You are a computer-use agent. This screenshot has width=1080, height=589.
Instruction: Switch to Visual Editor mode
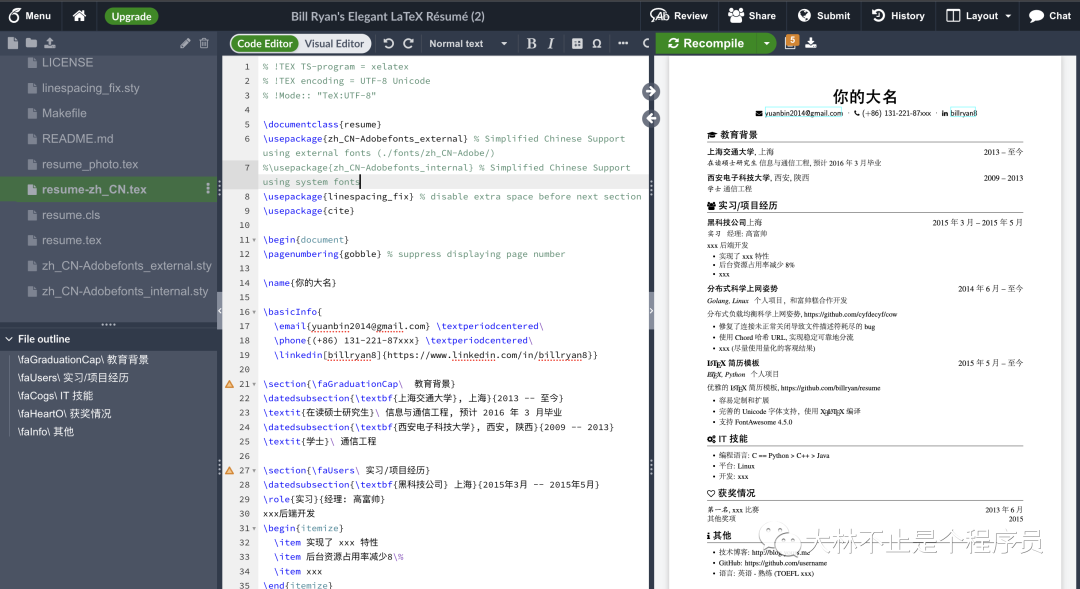coord(334,43)
